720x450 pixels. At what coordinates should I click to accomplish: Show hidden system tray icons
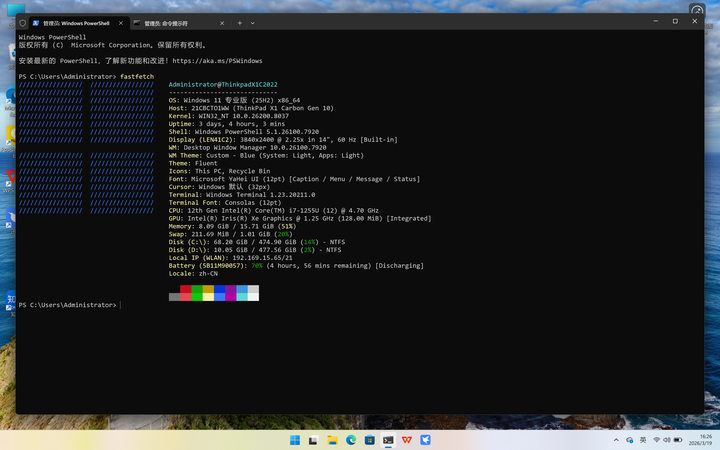coord(616,440)
